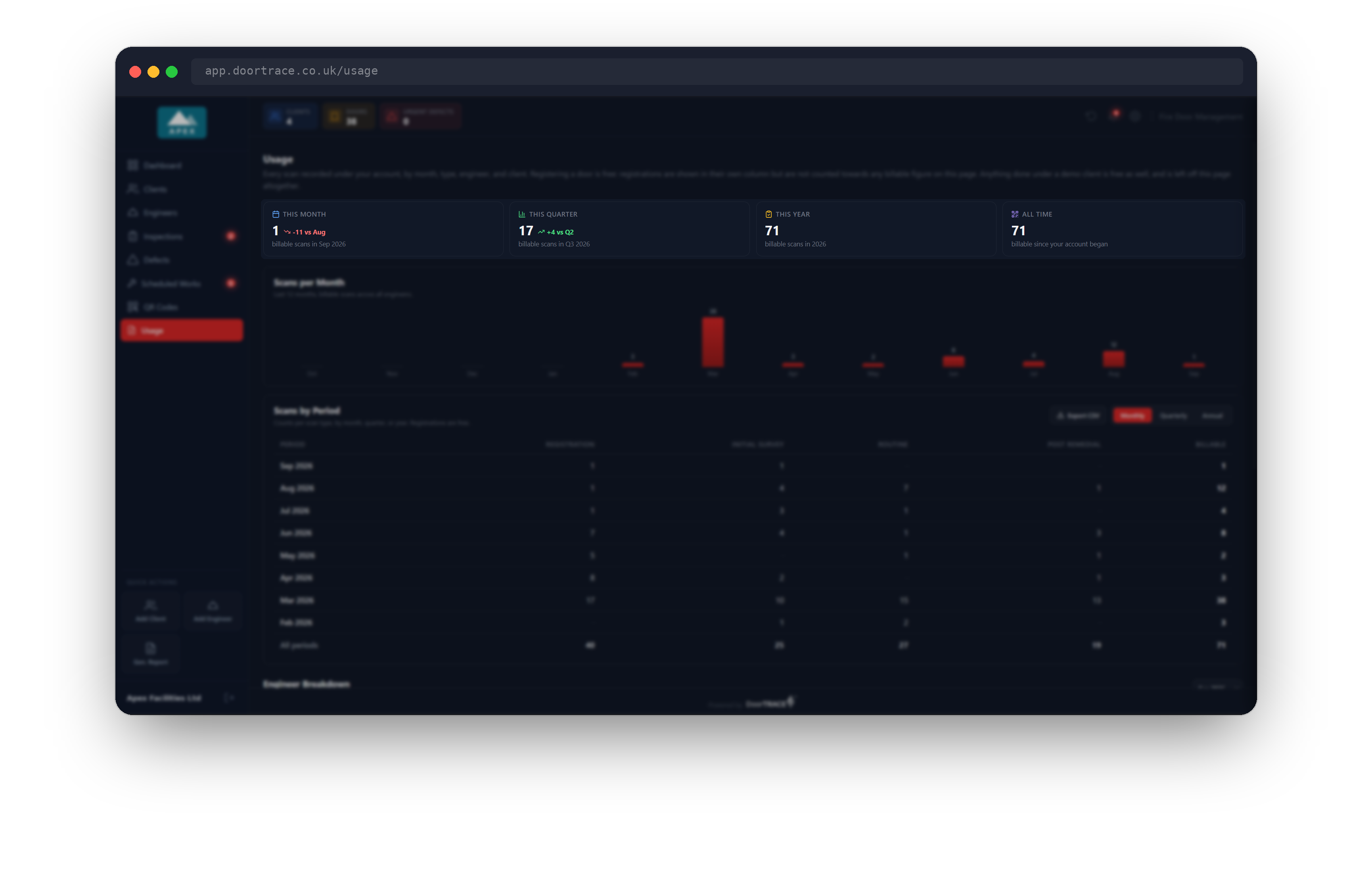Click the "+4 vs Q2" change text
1372x880 pixels.
(560, 232)
